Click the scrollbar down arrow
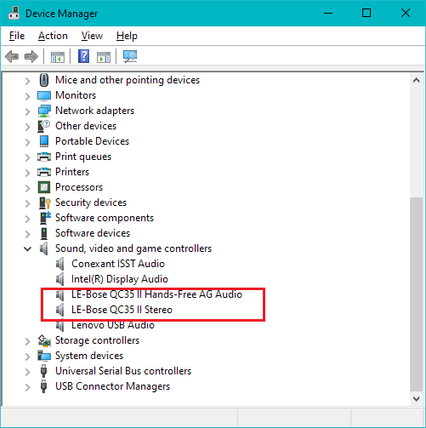 click(x=416, y=398)
